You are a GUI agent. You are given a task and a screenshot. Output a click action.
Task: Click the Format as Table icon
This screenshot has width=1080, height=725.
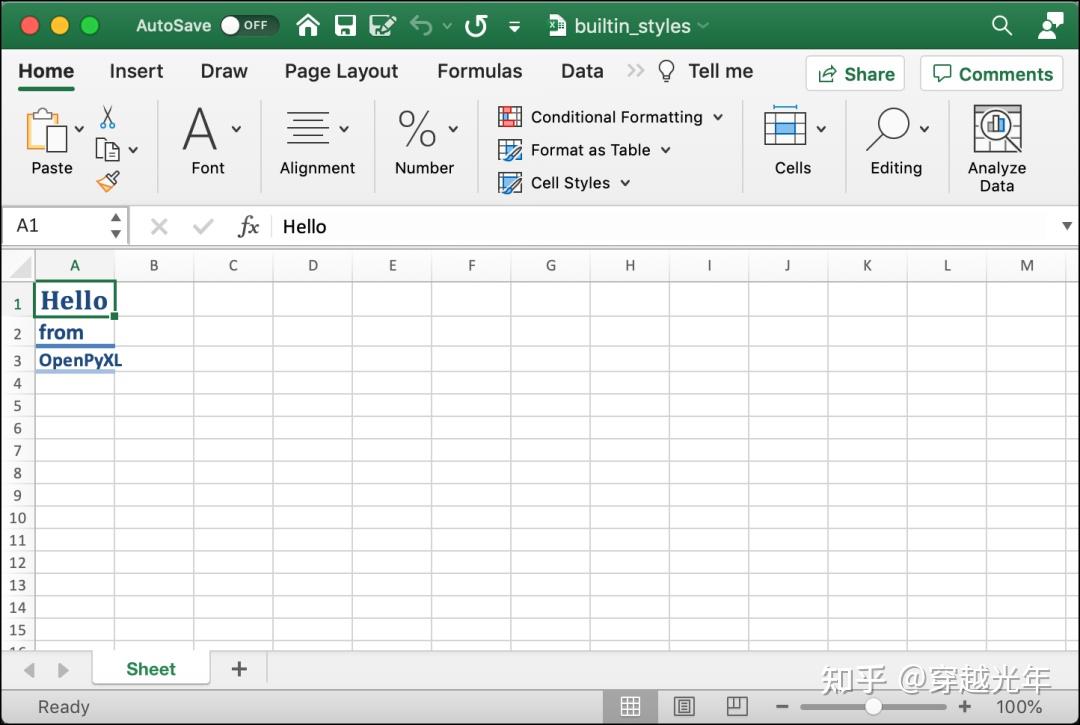click(x=510, y=150)
